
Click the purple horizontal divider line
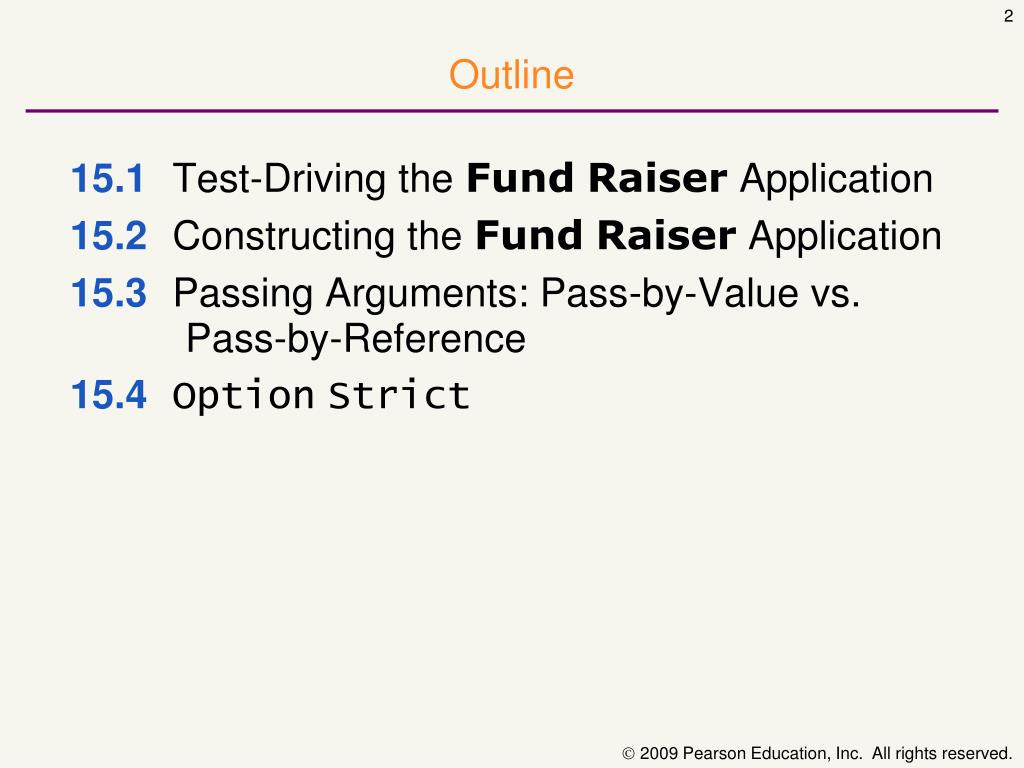click(512, 111)
